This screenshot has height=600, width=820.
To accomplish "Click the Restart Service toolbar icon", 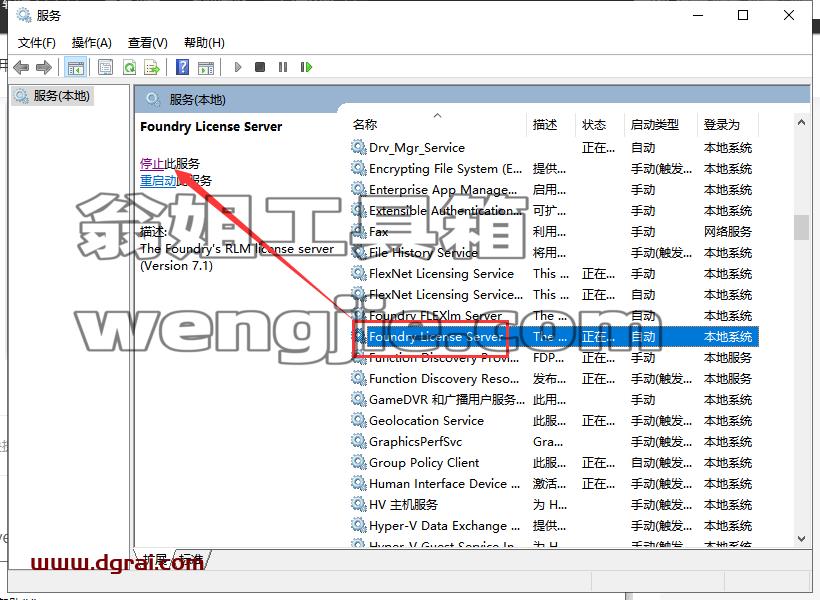I will [x=306, y=67].
